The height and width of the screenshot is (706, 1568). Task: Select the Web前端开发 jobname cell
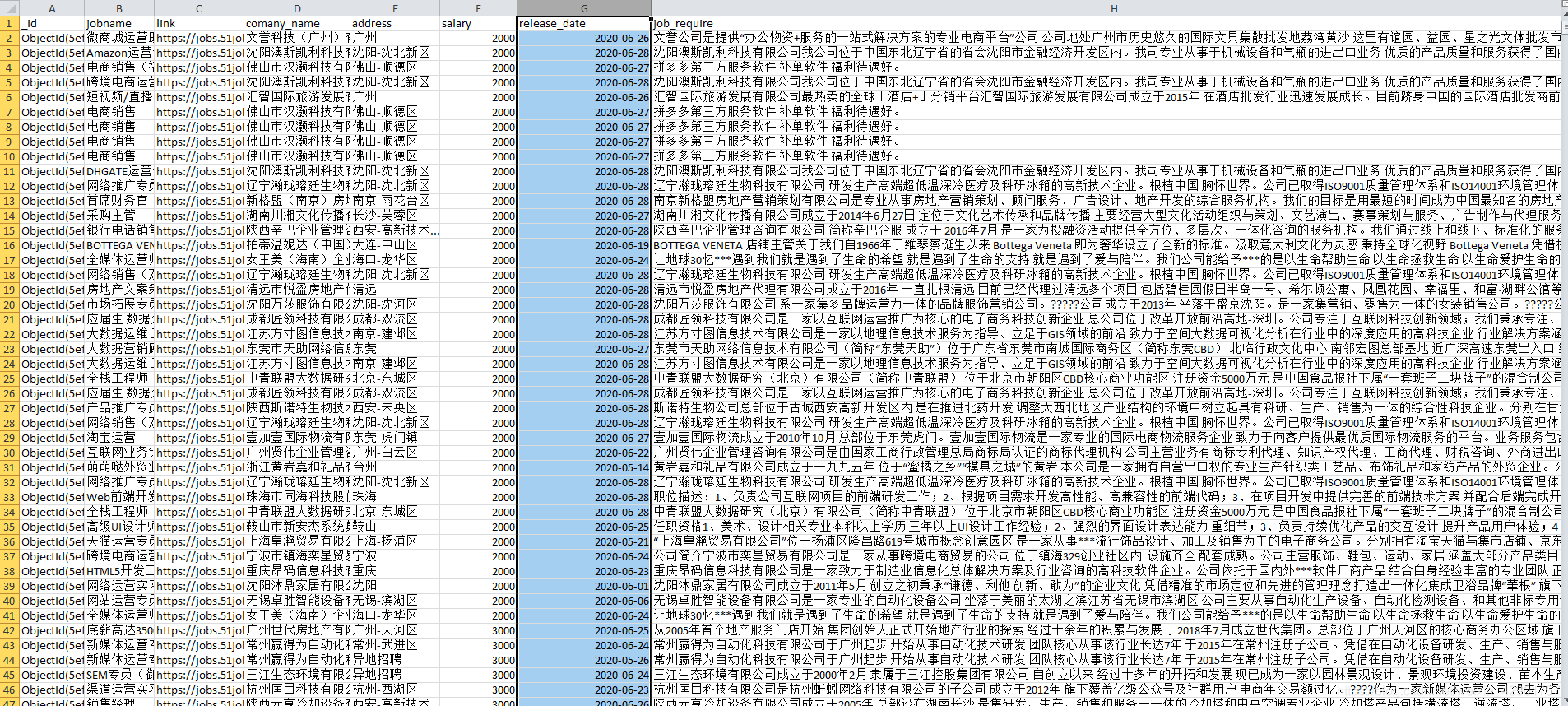point(119,497)
